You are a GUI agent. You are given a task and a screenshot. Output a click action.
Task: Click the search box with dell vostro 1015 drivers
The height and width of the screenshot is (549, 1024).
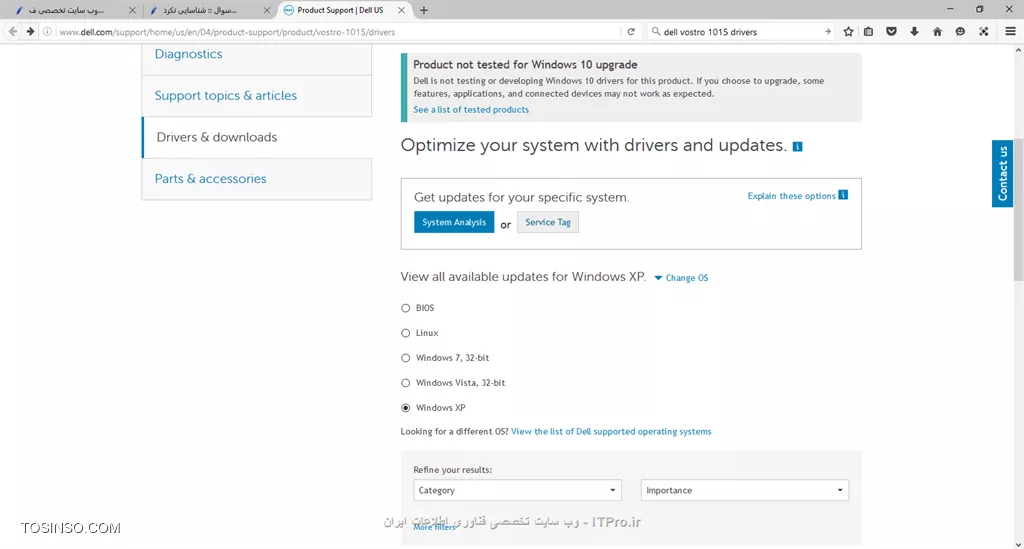tap(741, 31)
